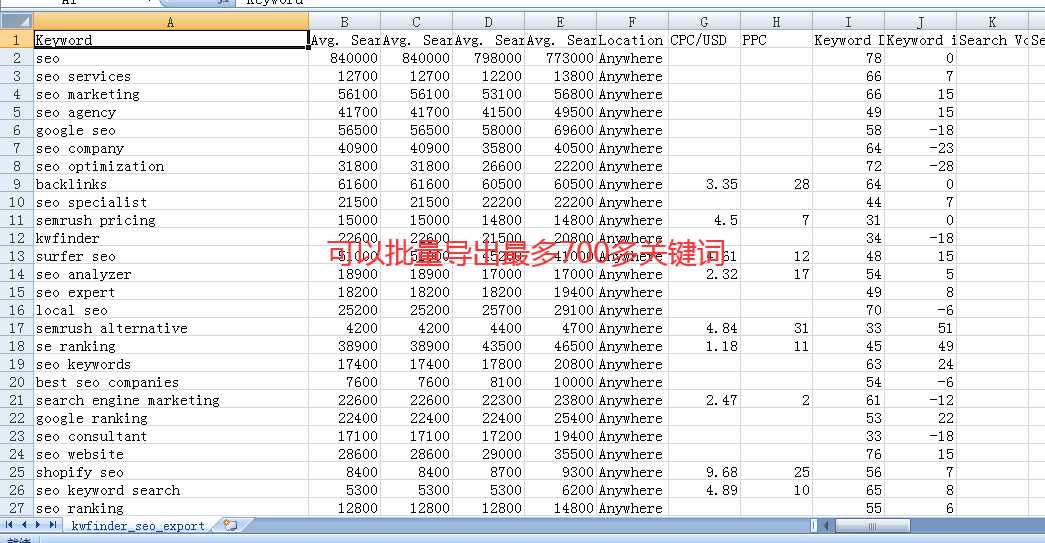The height and width of the screenshot is (543, 1045).
Task: Select the CPC/USD header cell
Action: point(704,40)
